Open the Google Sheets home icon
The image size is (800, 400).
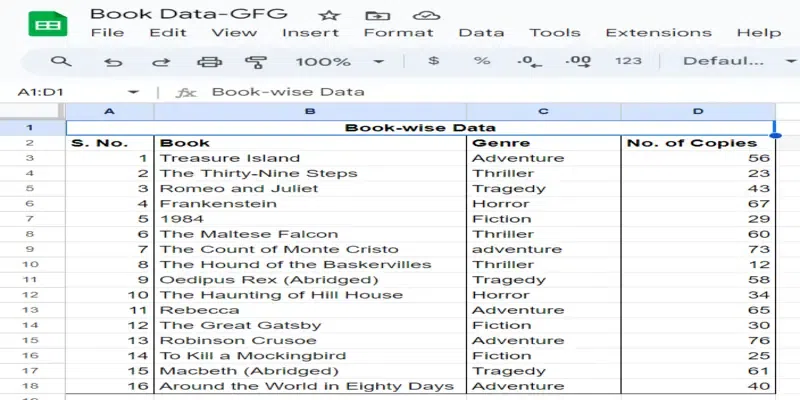tap(48, 23)
